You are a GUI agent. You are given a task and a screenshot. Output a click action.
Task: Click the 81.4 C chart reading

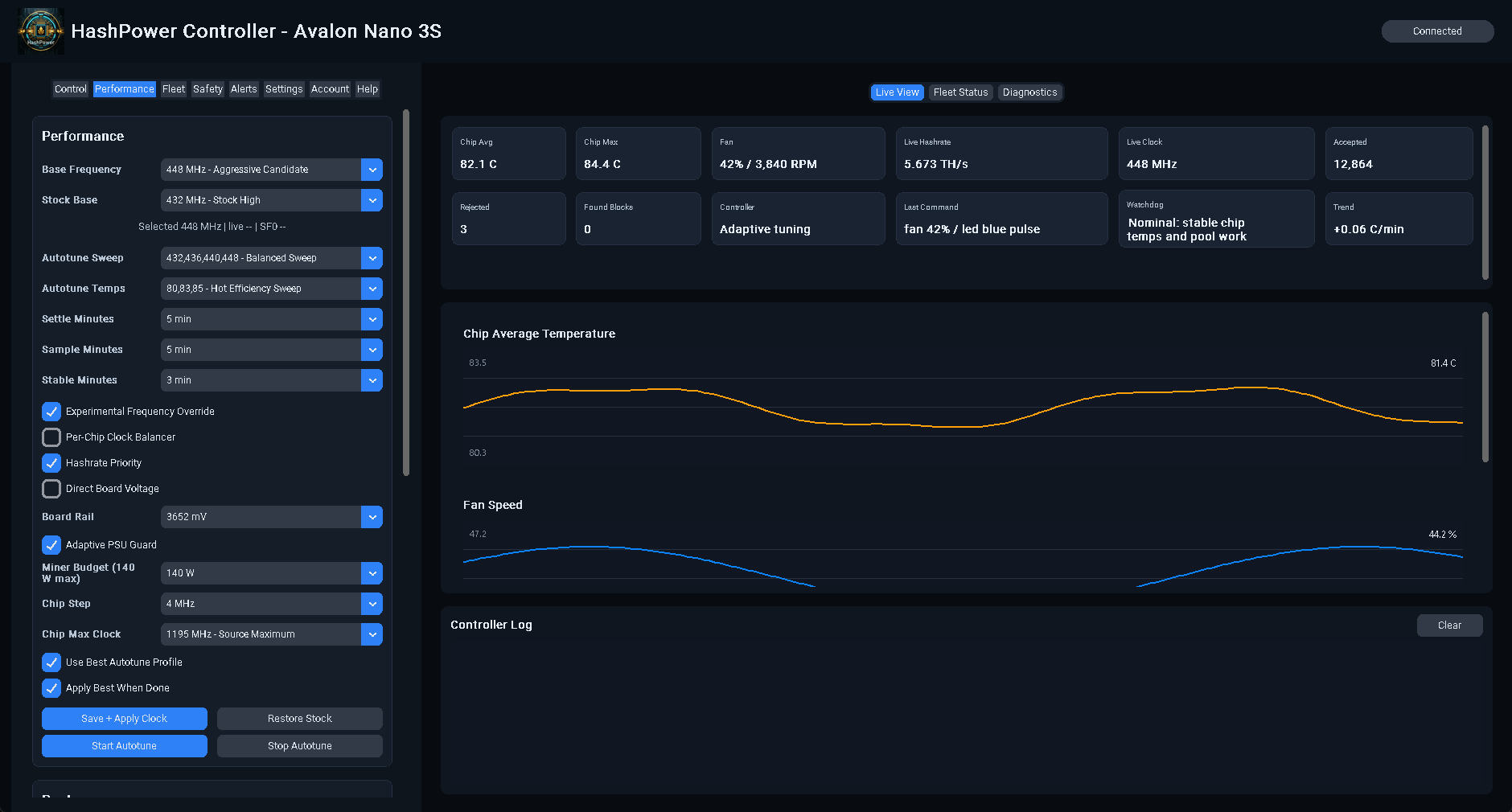[x=1443, y=363]
